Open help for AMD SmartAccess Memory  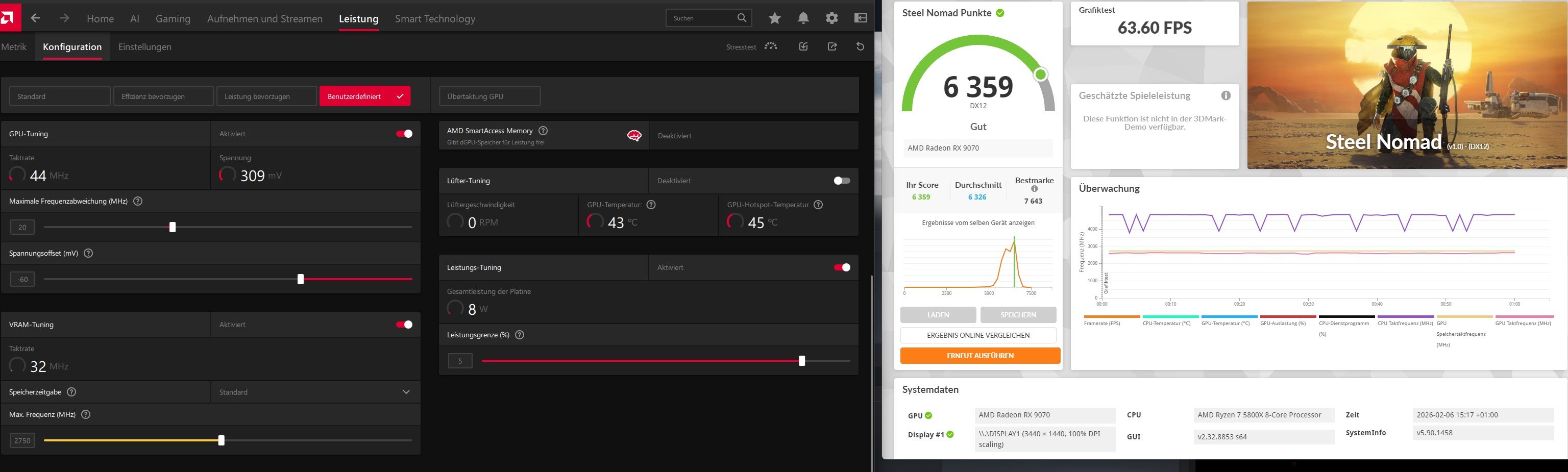coord(543,131)
